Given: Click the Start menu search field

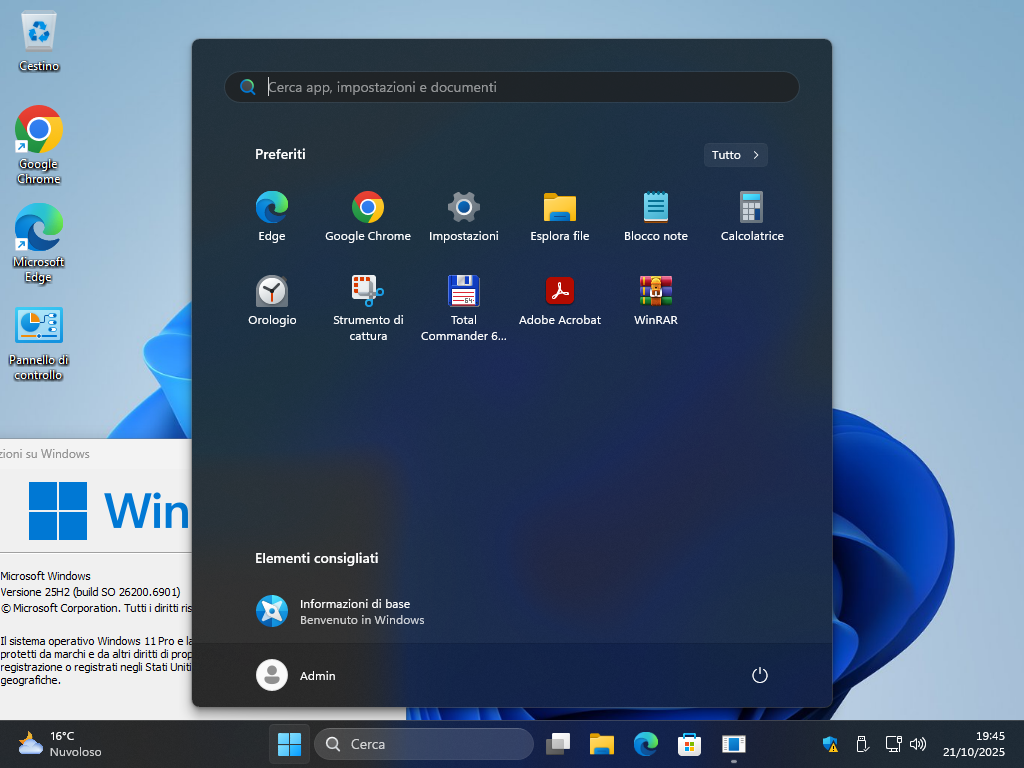Looking at the screenshot, I should pyautogui.click(x=511, y=87).
